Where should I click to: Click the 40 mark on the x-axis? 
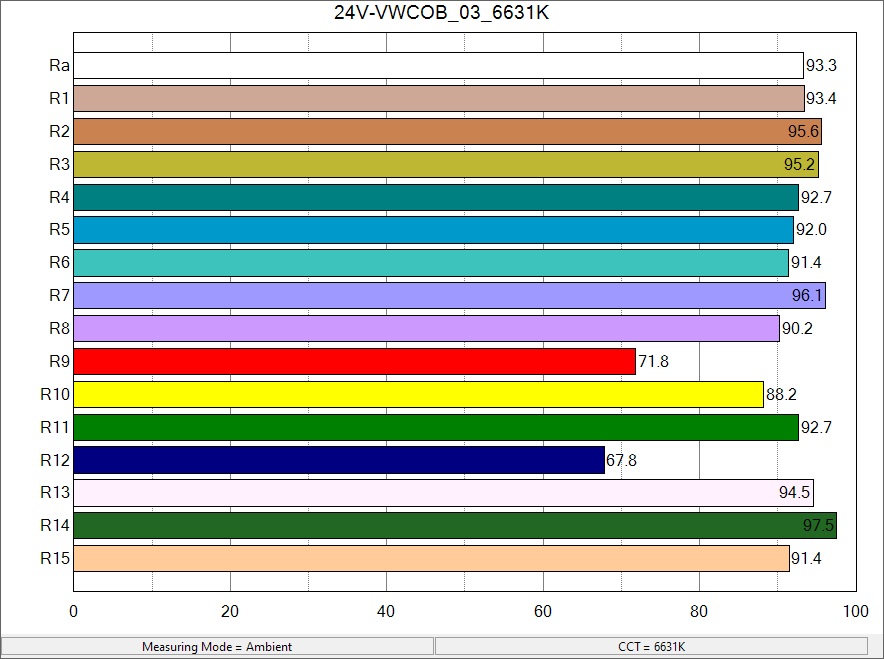coord(386,611)
